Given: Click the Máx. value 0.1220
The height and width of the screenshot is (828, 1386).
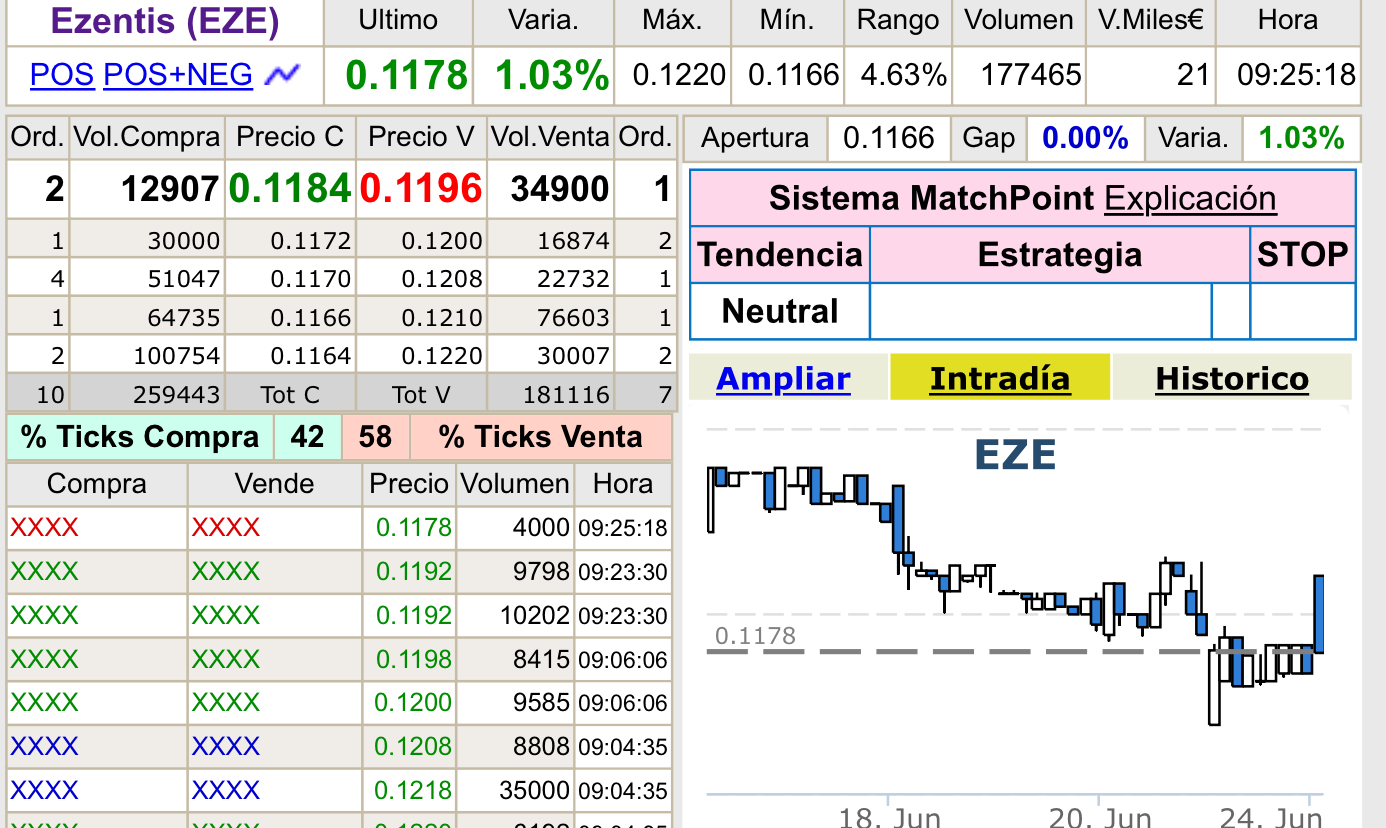Looking at the screenshot, I should coord(679,74).
